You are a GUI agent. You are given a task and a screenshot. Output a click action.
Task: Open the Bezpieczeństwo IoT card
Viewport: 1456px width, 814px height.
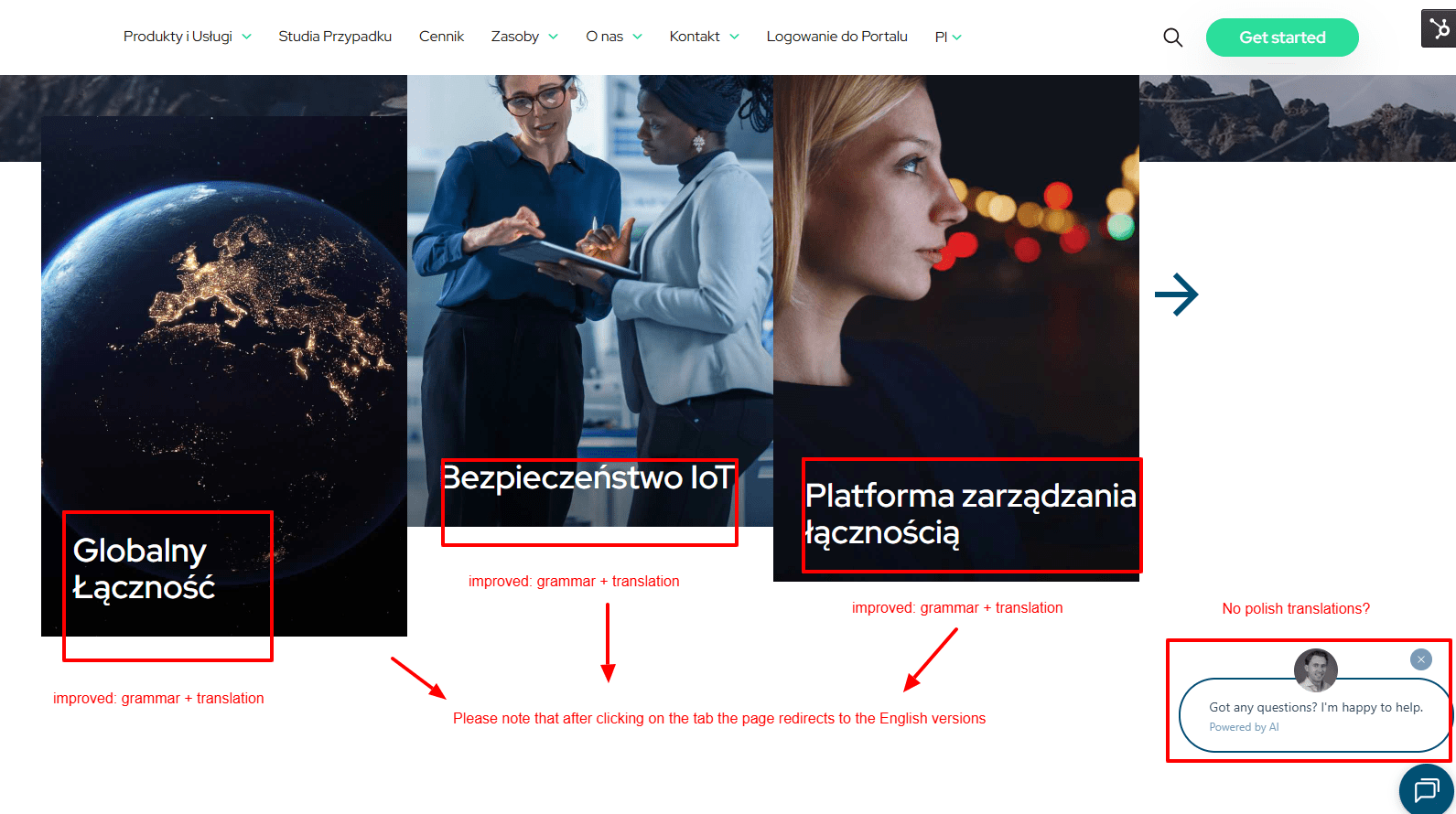pyautogui.click(x=590, y=301)
